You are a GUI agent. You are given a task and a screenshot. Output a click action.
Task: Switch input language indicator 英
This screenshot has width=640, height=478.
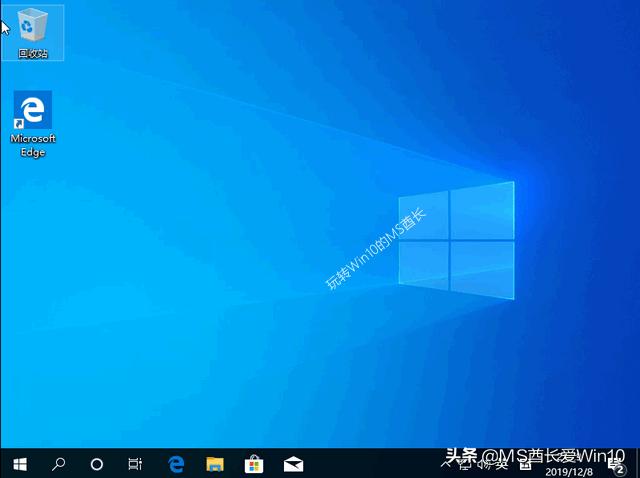click(x=501, y=463)
